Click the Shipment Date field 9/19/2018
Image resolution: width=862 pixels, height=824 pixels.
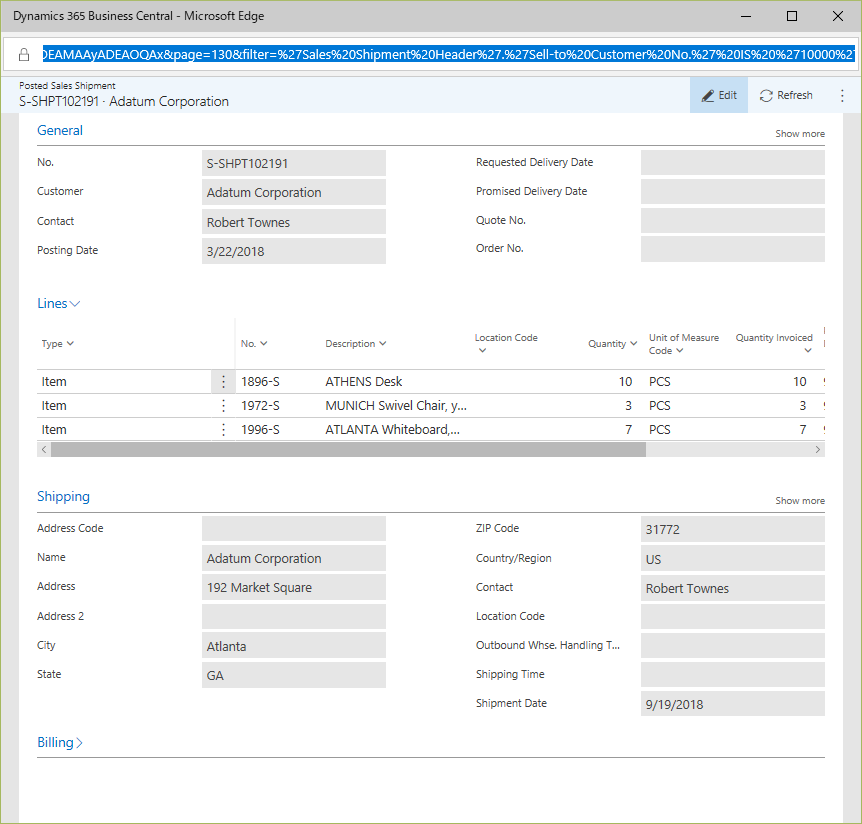(x=733, y=704)
